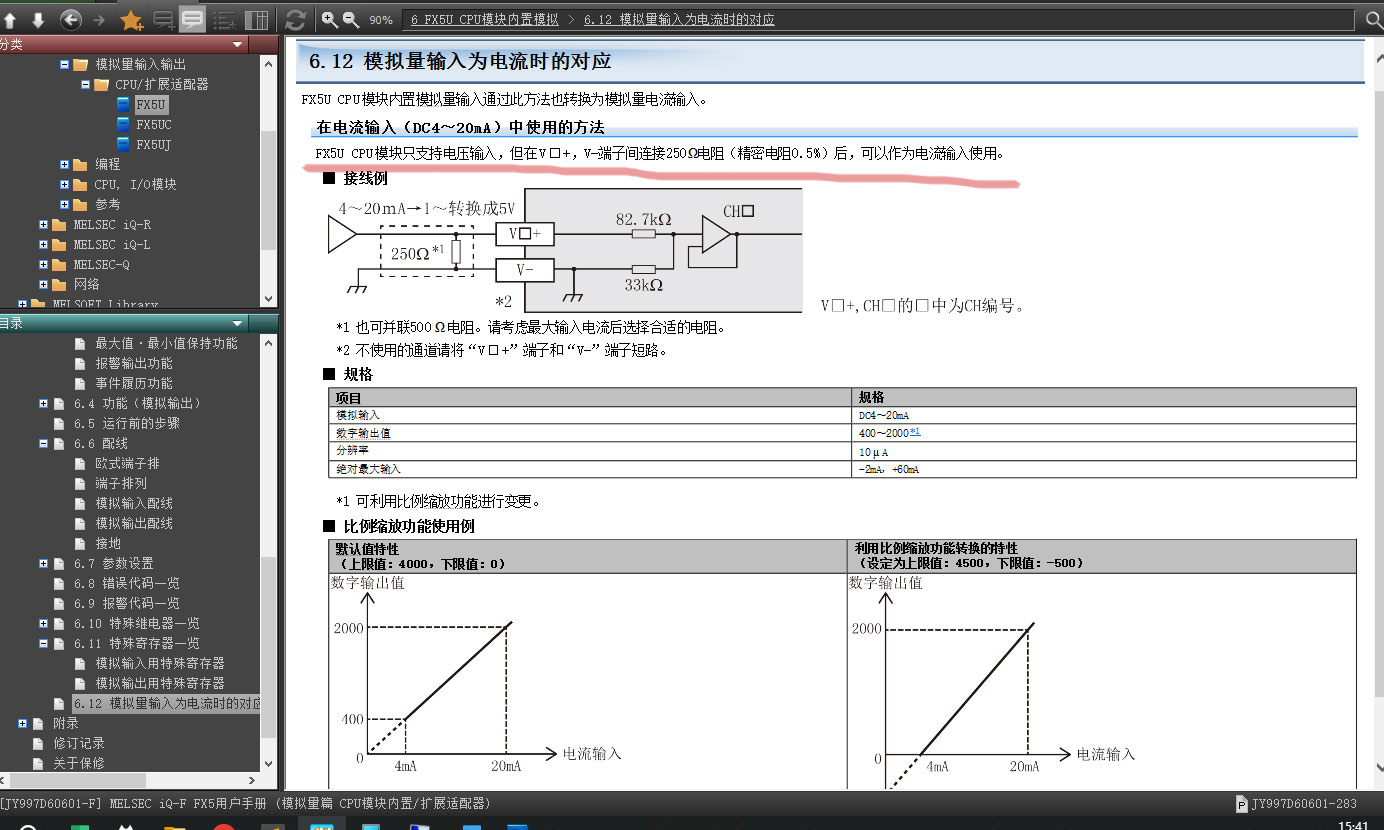Open the 分类 panel dropdown arrow
This screenshot has width=1384, height=830.
click(238, 44)
